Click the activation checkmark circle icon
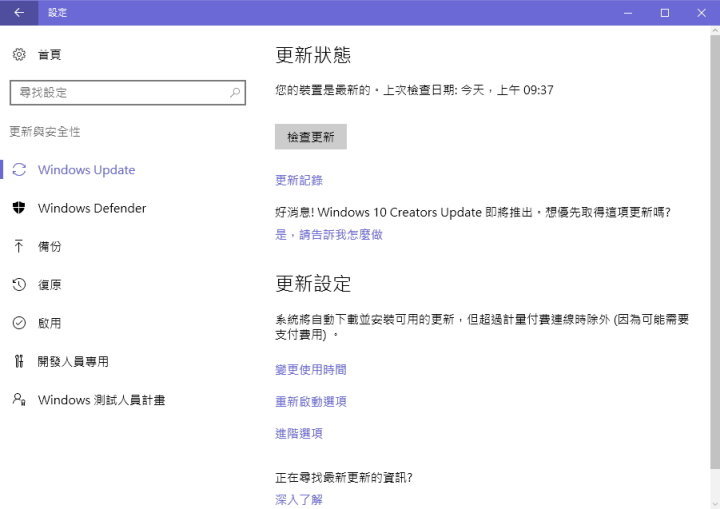The height and width of the screenshot is (509, 720). (x=19, y=323)
